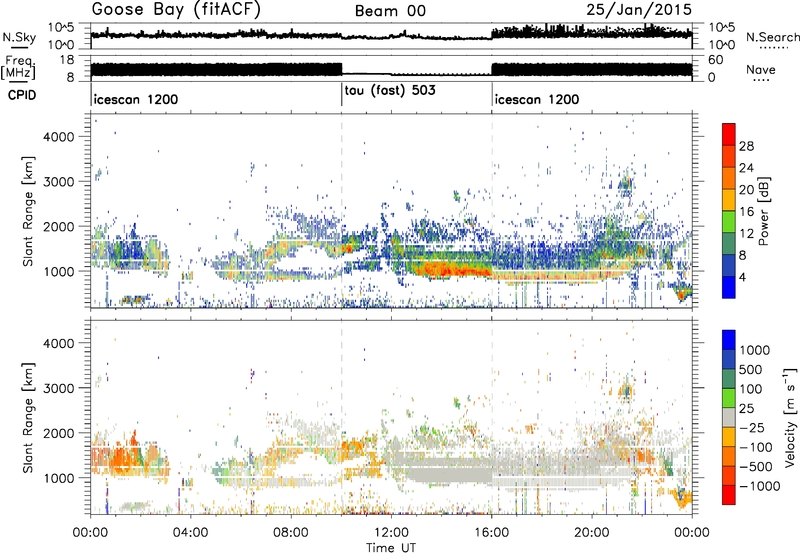
Task: Click the '1000' value on Velocity color bar
Action: click(x=755, y=350)
